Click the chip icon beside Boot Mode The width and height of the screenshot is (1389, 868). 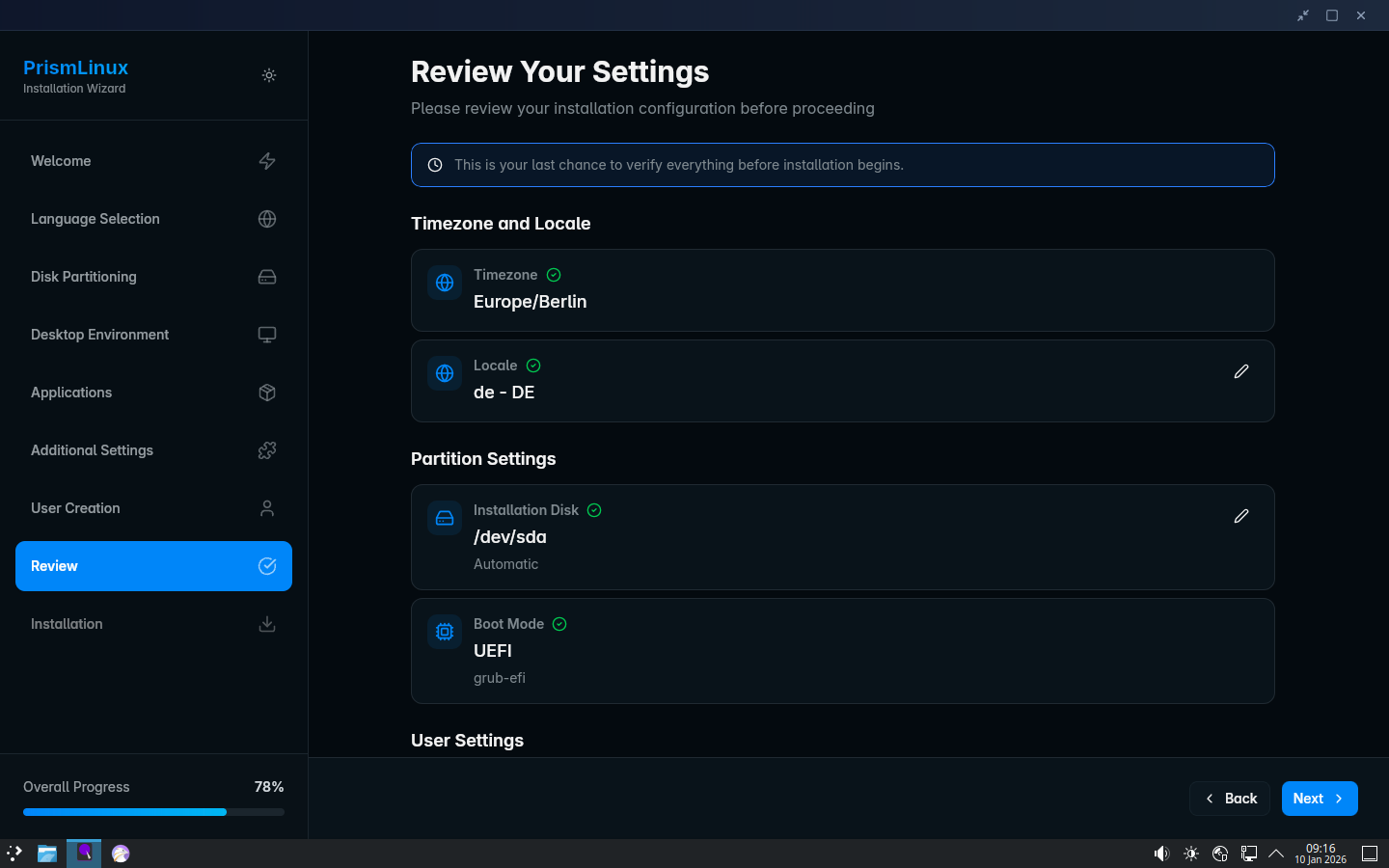tap(445, 632)
